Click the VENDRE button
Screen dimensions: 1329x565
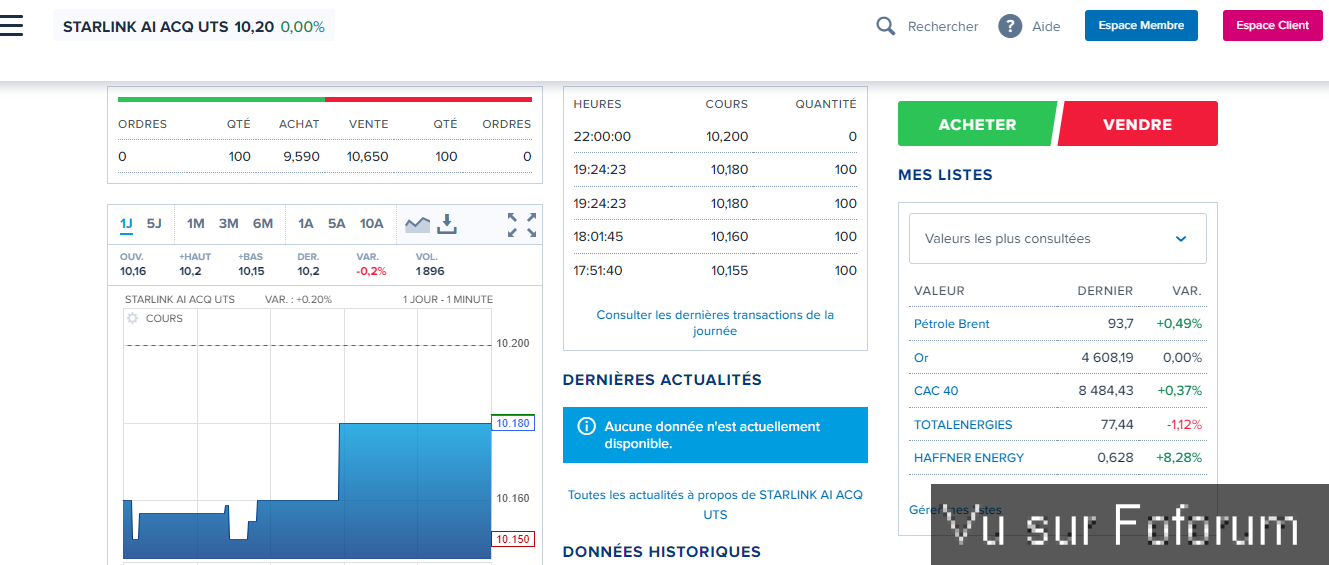(x=1138, y=124)
